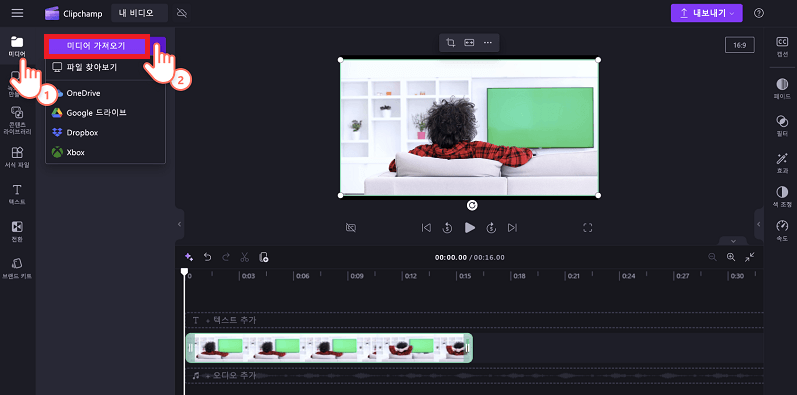797x395 pixels.
Task: Click the 00:00.00 / 00:16.00 timecode
Action: [x=470, y=257]
